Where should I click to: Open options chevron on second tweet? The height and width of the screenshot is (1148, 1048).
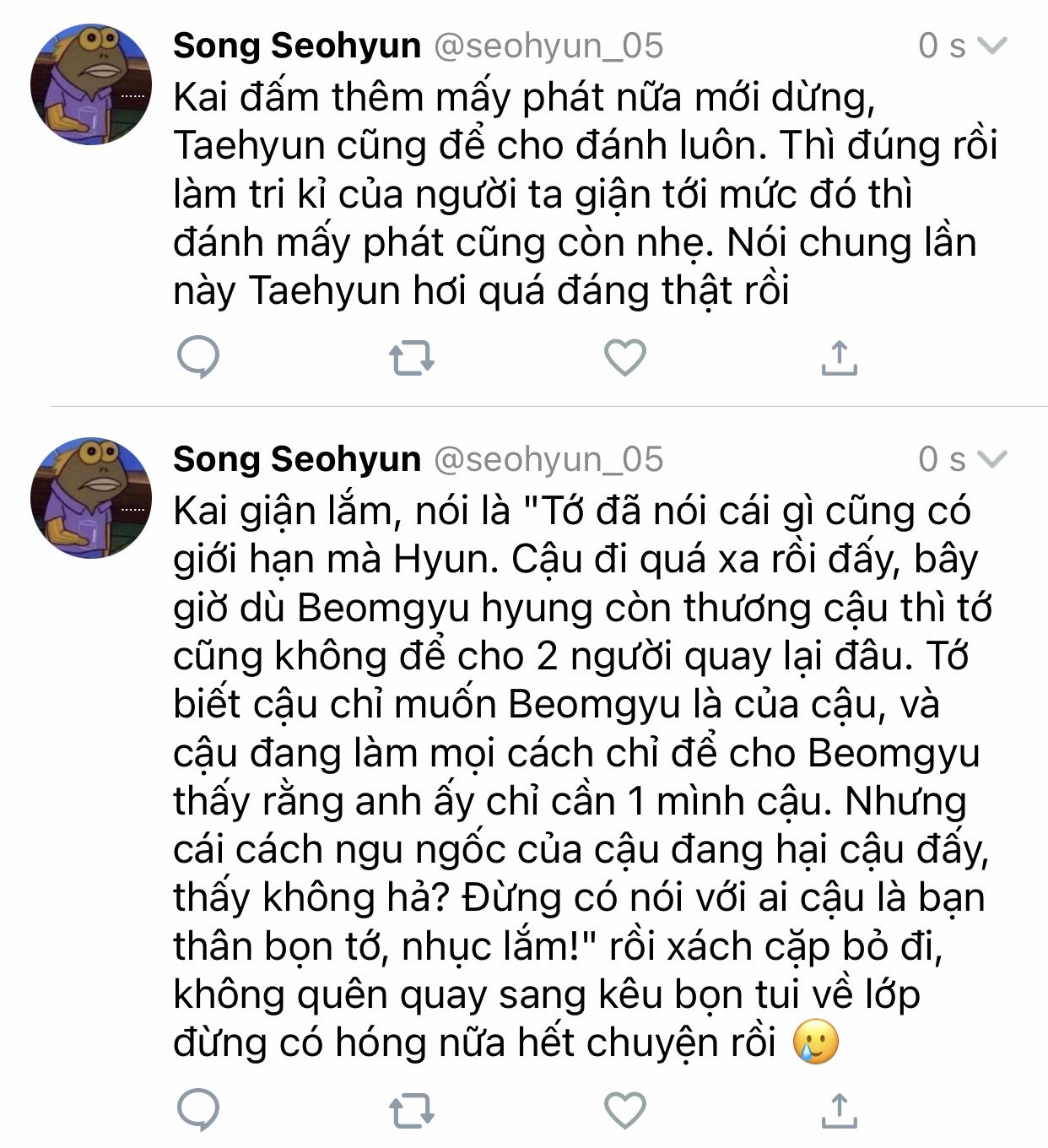click(x=991, y=459)
